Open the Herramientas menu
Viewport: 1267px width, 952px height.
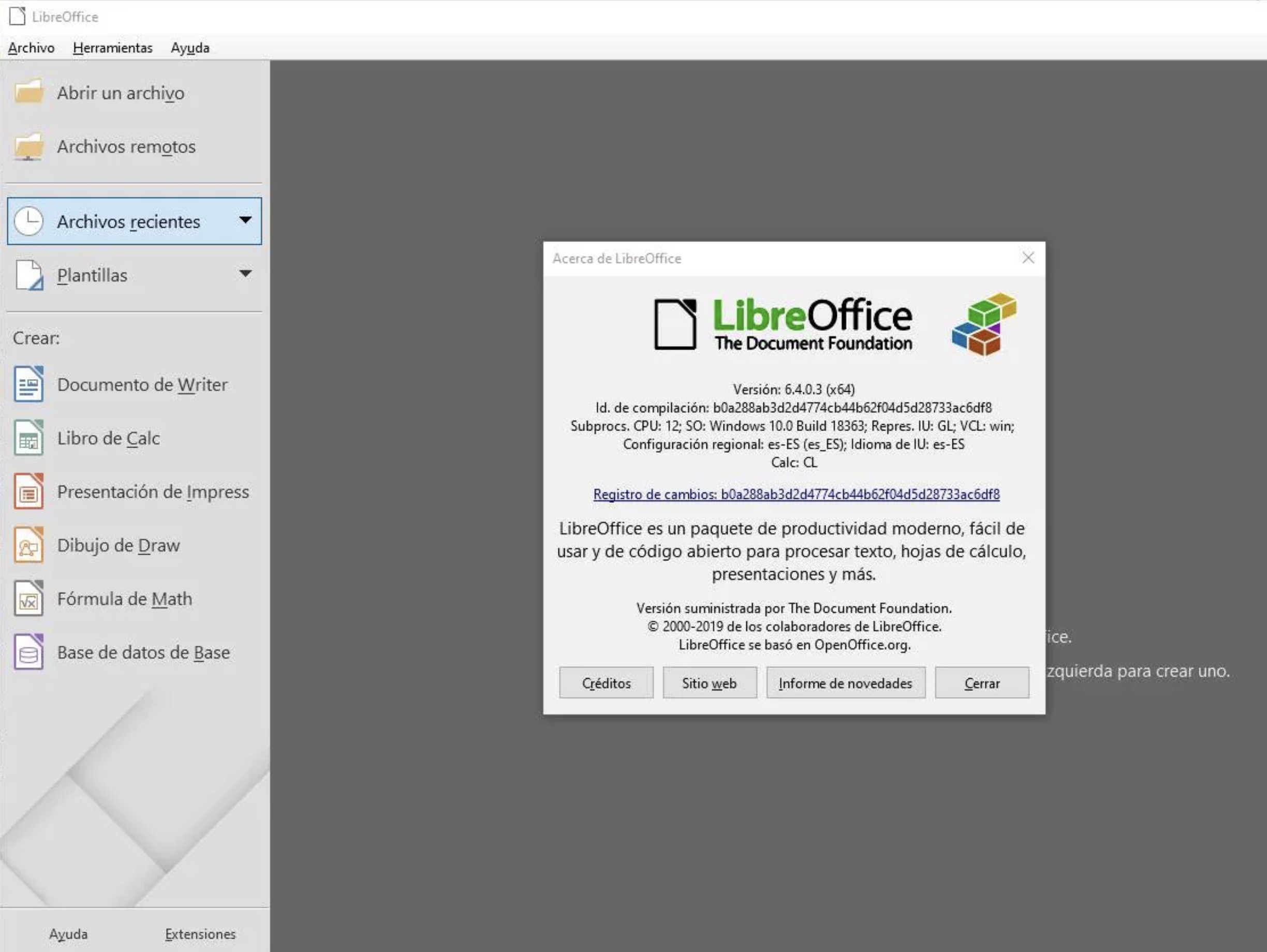[x=113, y=48]
